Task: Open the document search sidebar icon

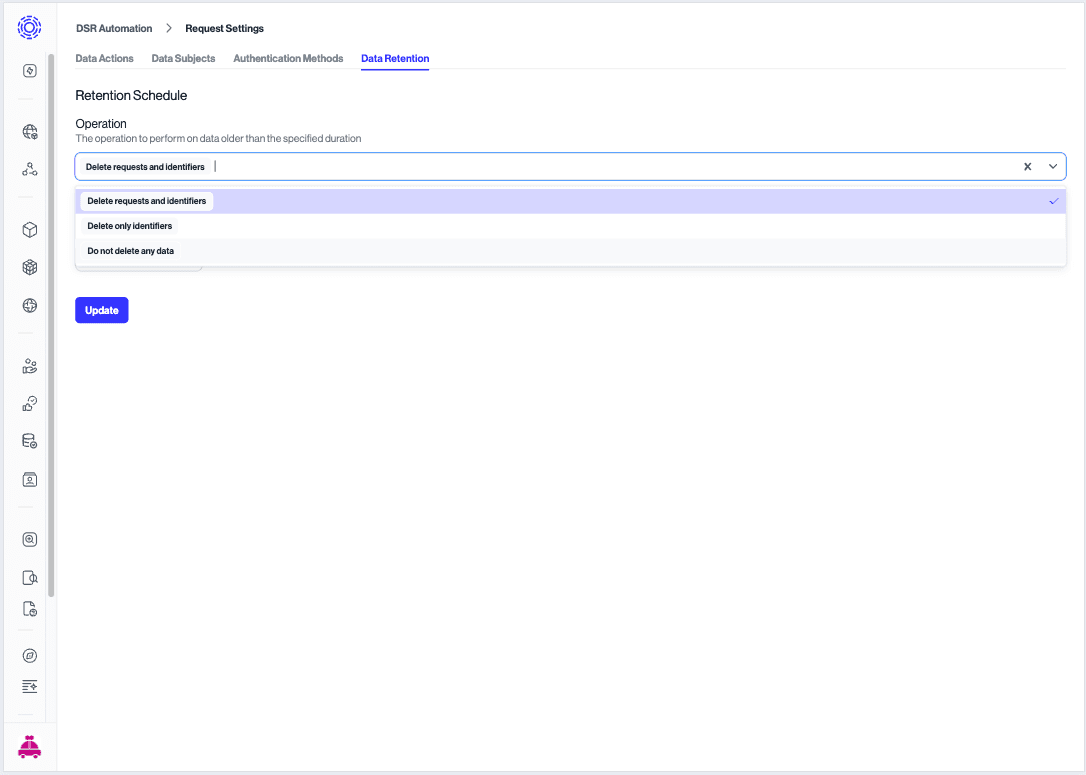Action: click(x=29, y=577)
